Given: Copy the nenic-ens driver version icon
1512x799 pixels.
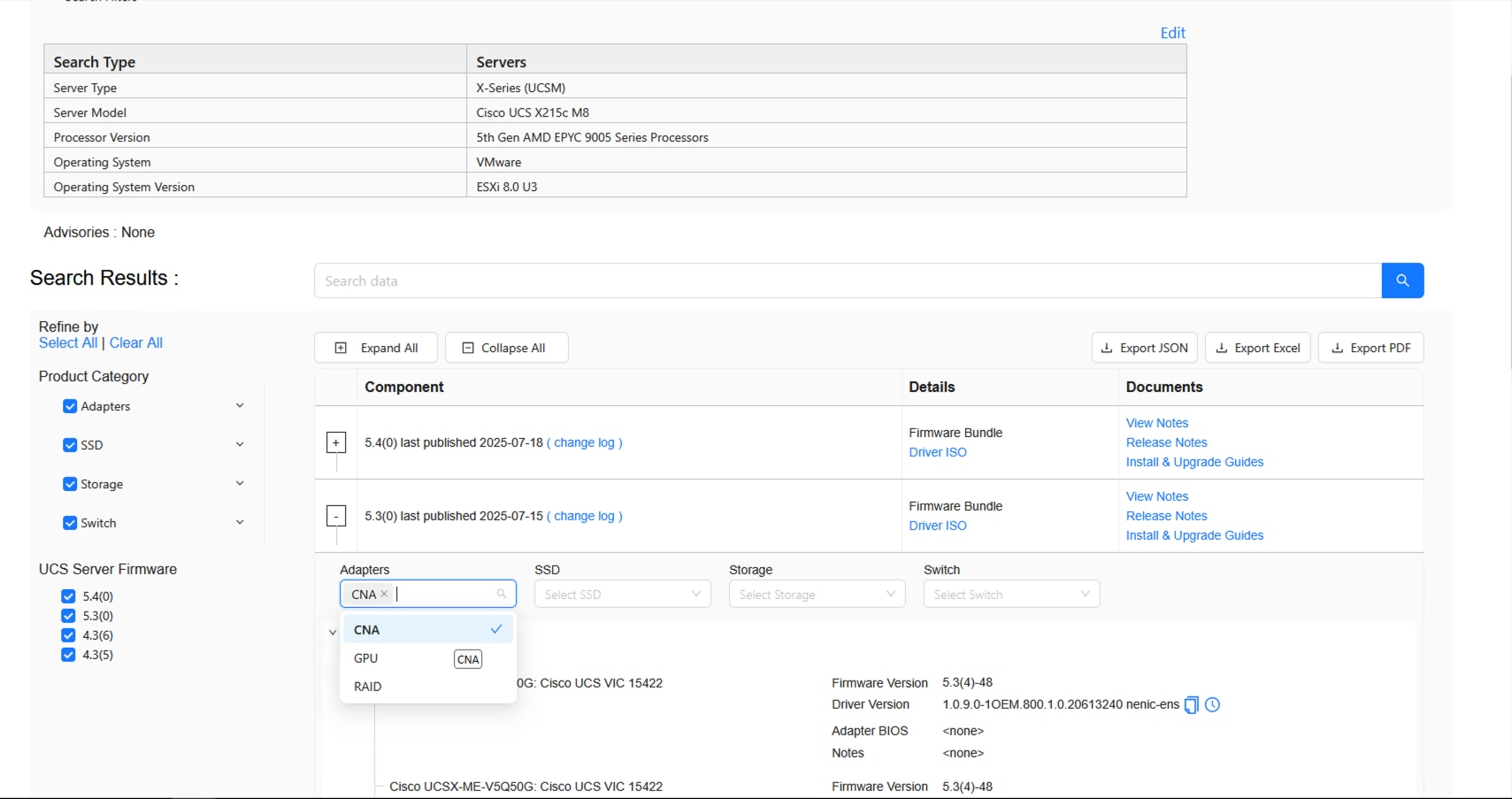Looking at the screenshot, I should point(1191,705).
